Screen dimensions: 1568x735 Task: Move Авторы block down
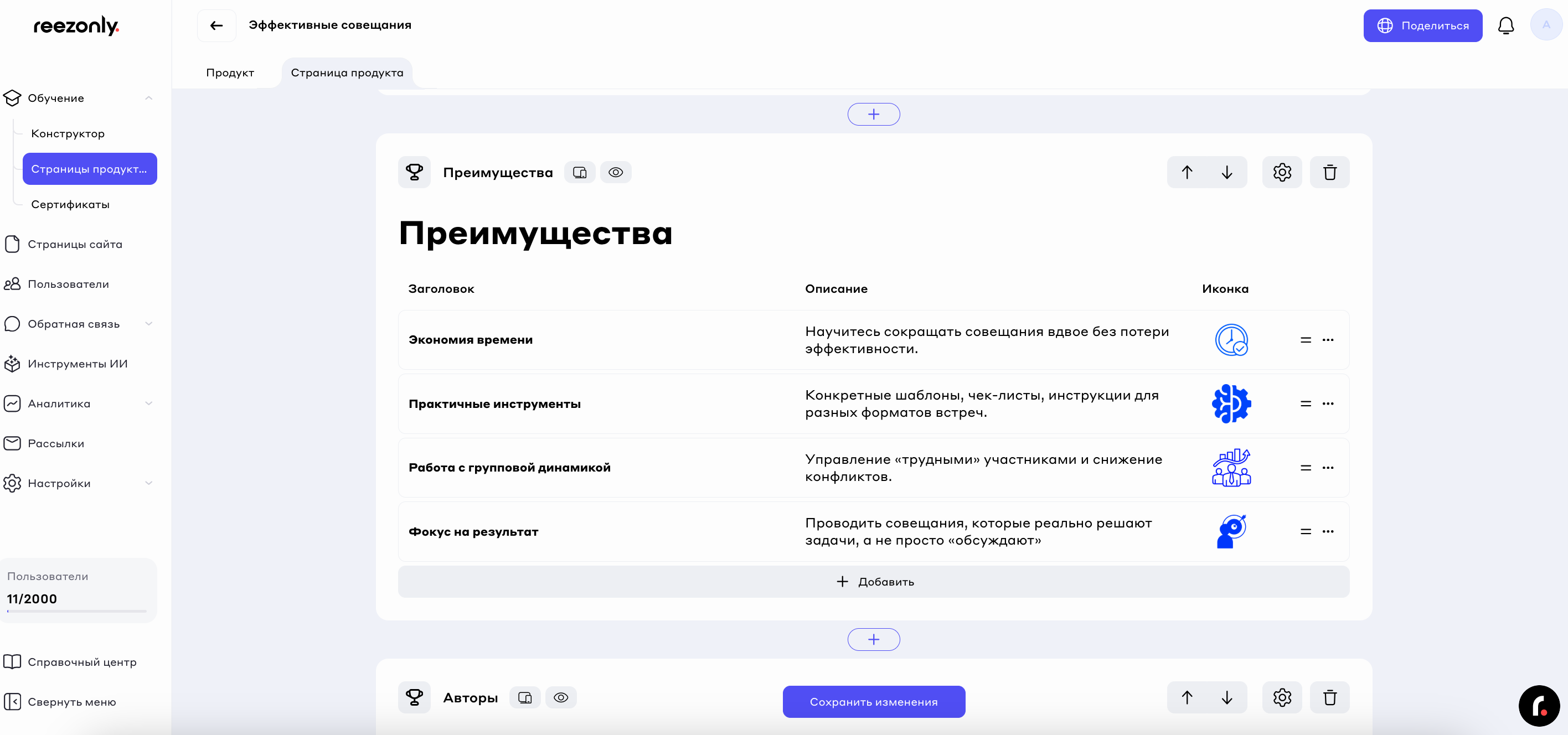click(x=1226, y=697)
